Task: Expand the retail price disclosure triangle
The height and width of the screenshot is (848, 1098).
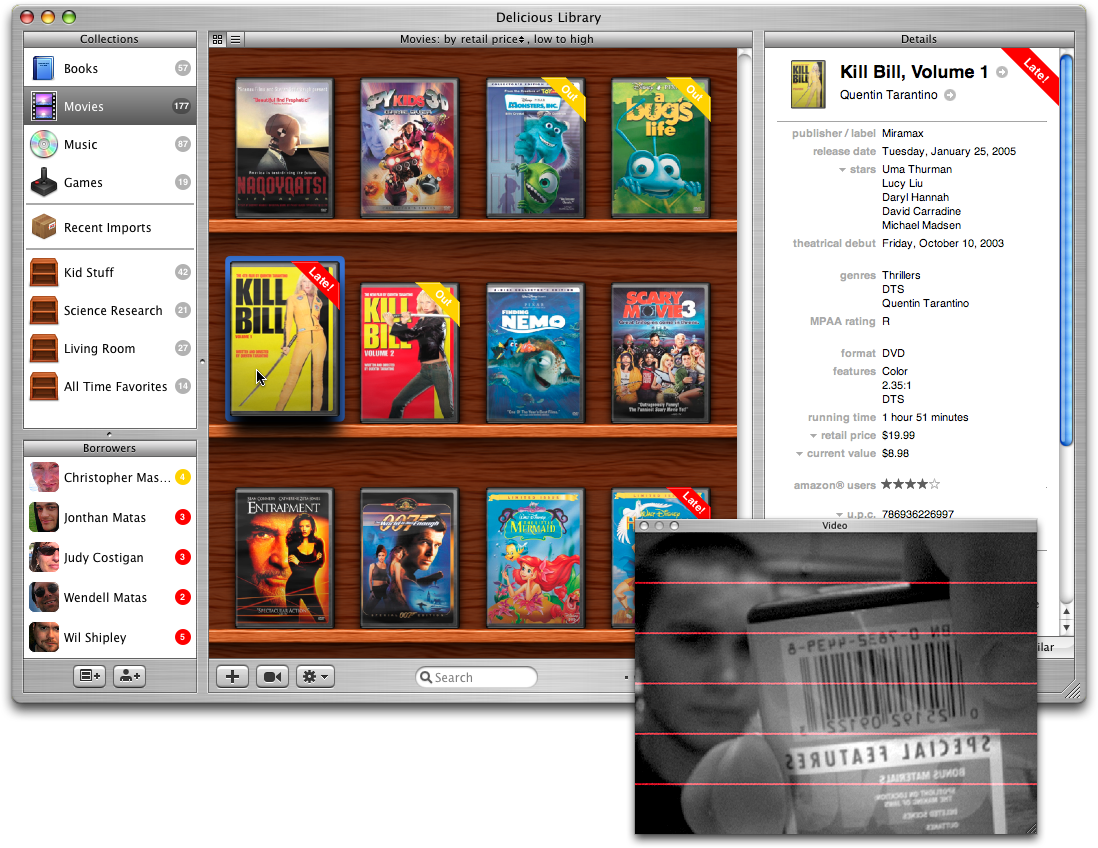Action: 813,436
